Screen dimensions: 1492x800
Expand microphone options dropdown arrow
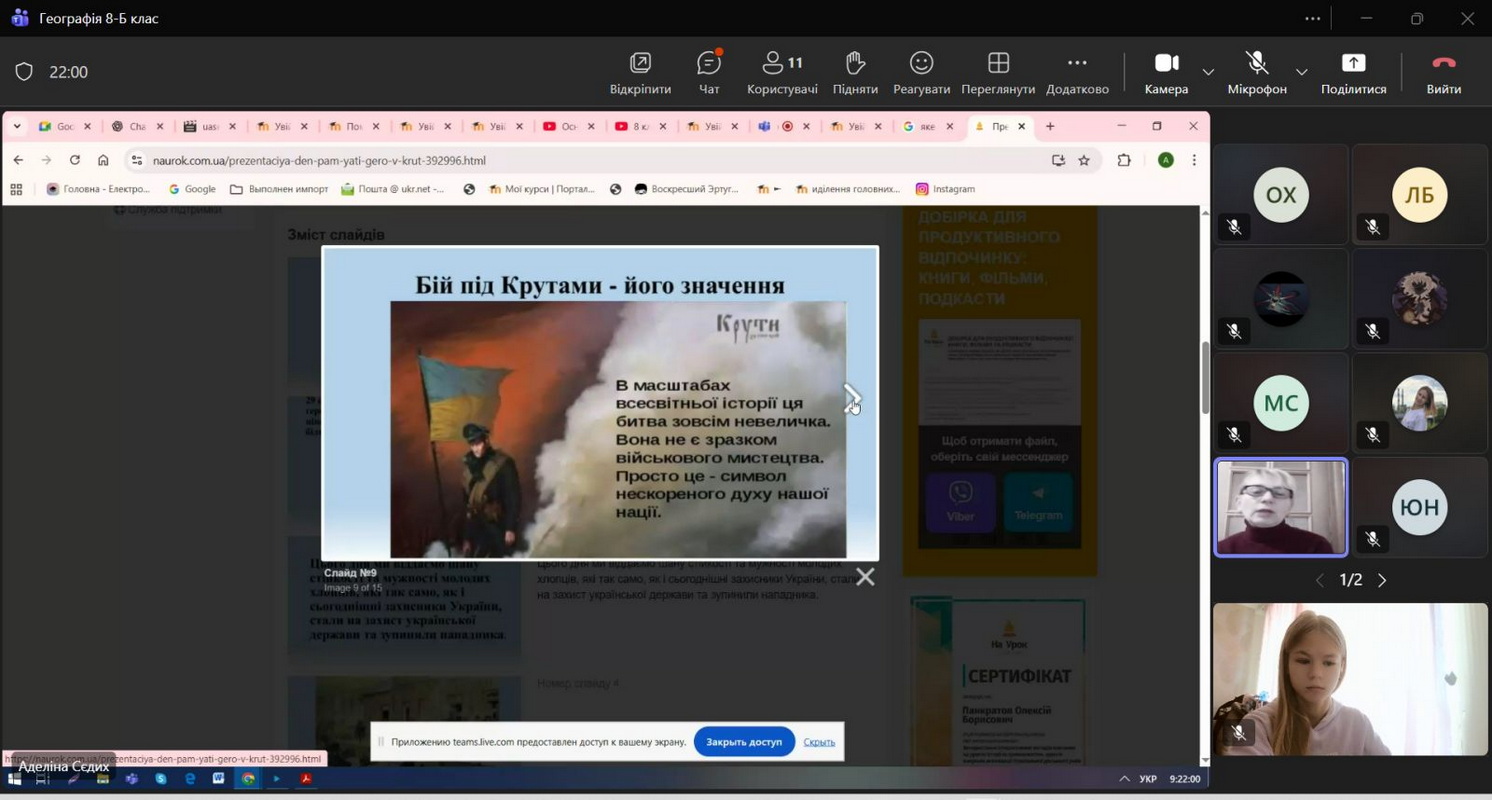click(1301, 72)
